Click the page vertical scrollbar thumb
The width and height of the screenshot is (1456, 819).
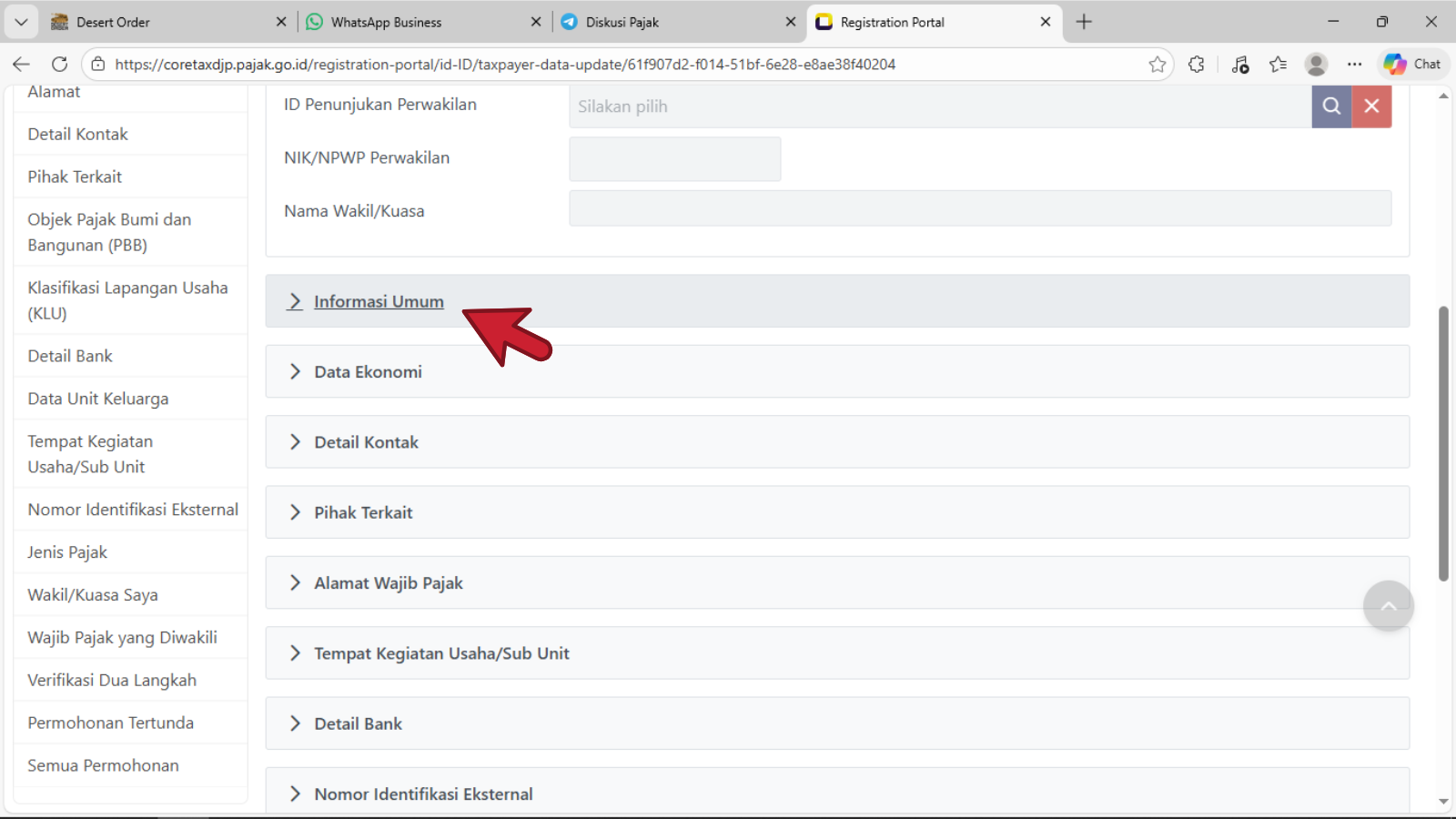(1443, 443)
